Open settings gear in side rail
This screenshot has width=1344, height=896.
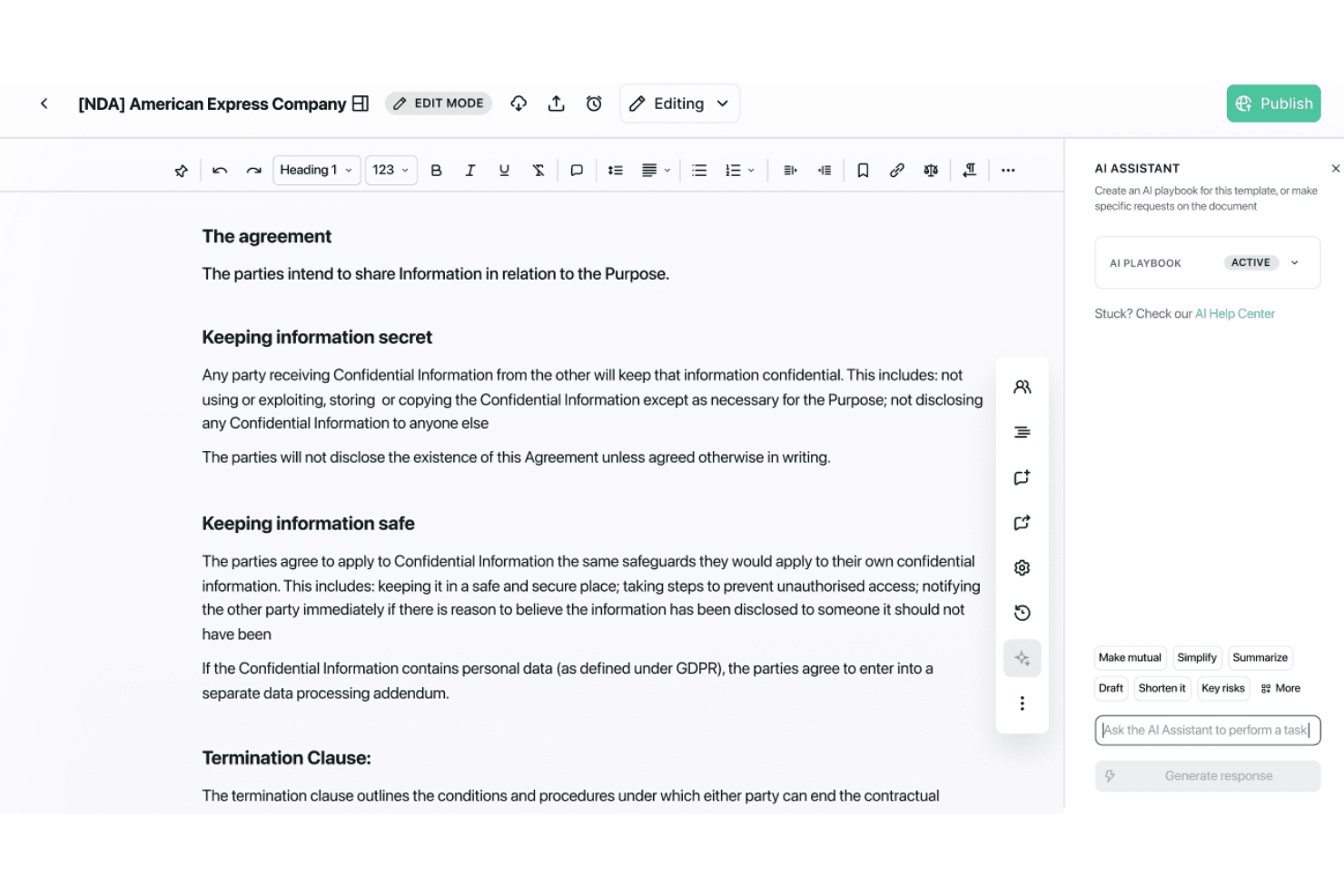click(x=1022, y=567)
